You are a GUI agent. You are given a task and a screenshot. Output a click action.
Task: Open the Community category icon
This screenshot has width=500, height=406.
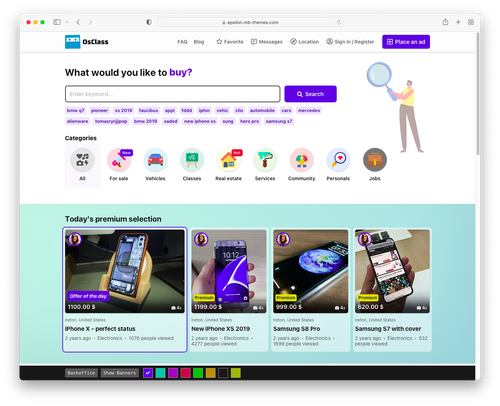pyautogui.click(x=302, y=160)
